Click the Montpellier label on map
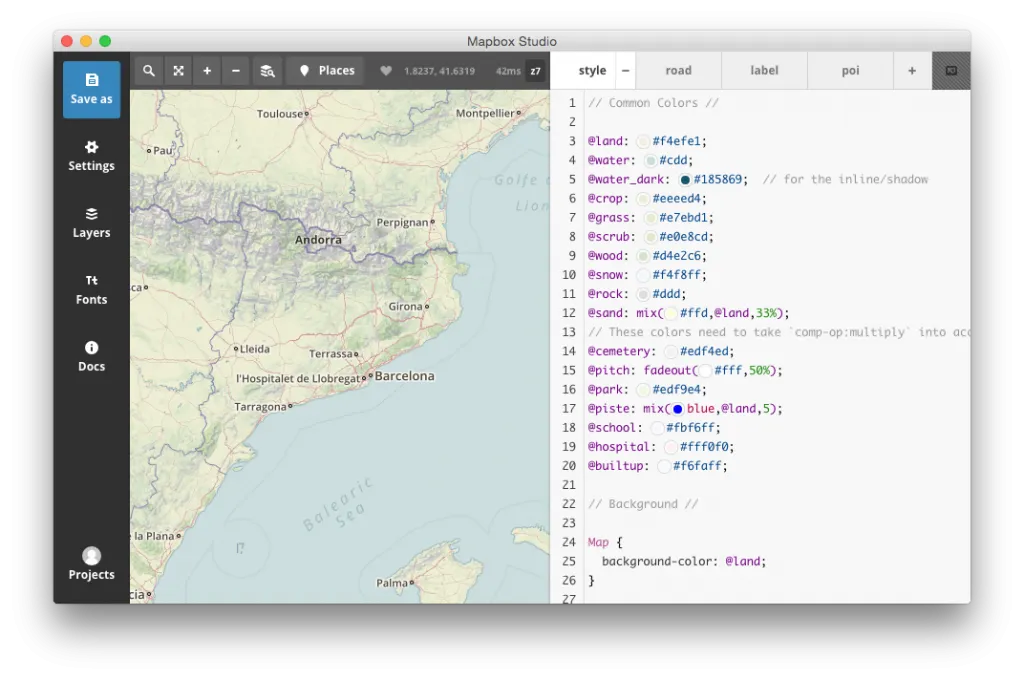1024x680 pixels. pyautogui.click(x=485, y=113)
